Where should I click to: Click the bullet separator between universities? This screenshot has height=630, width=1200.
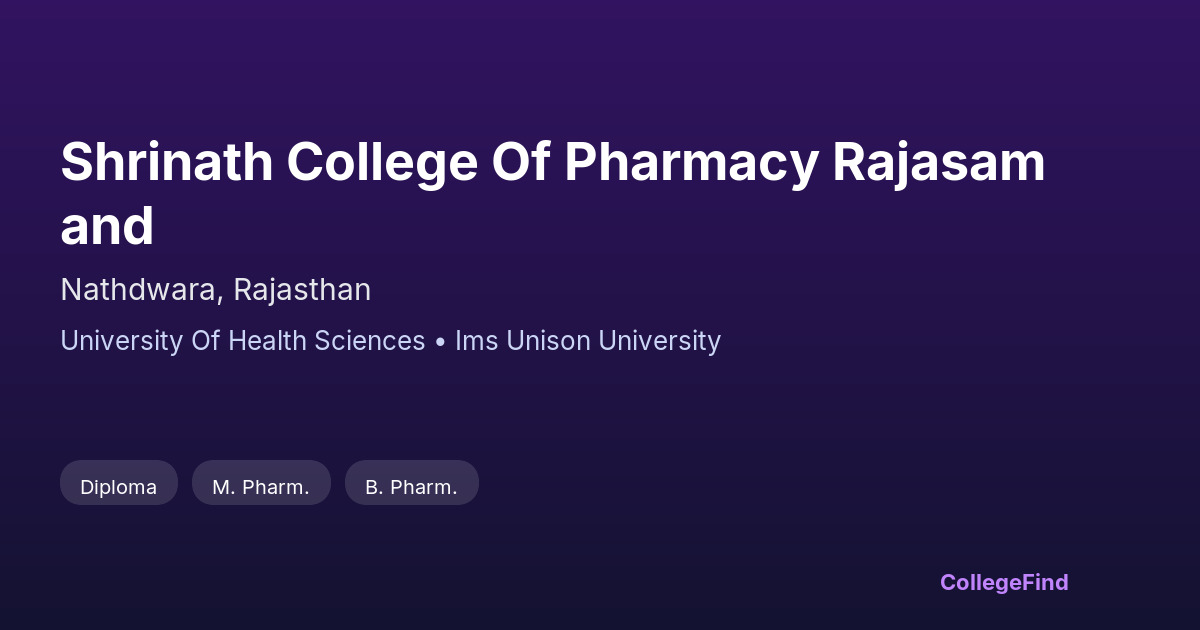click(440, 341)
